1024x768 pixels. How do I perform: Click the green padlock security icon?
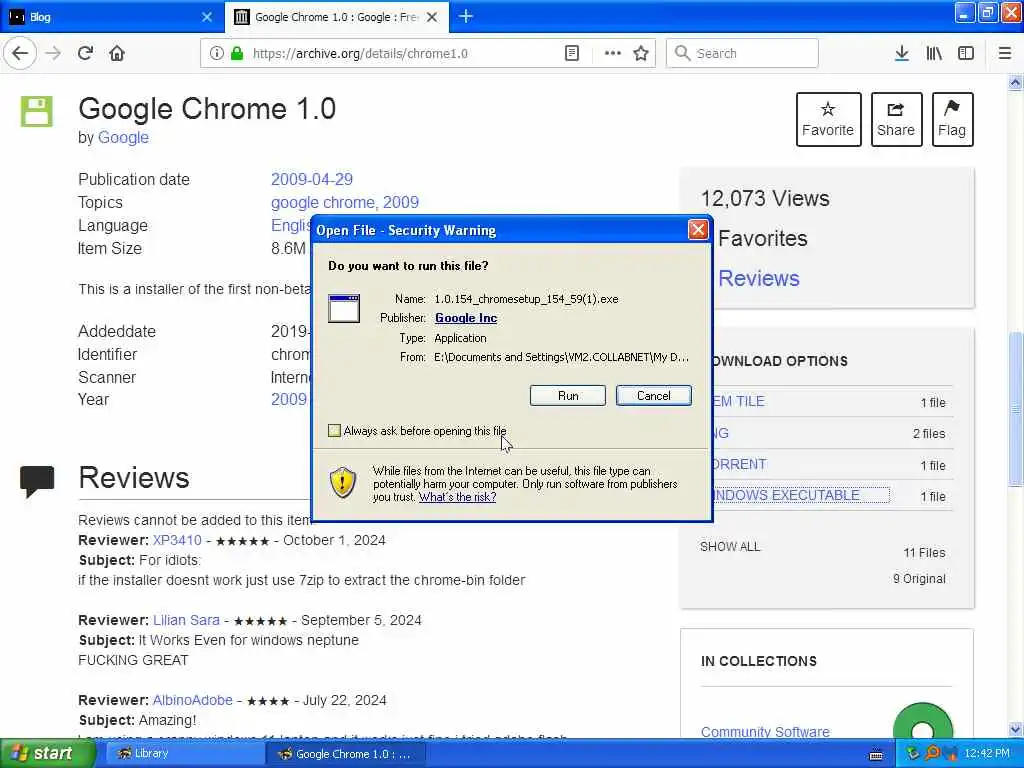[x=237, y=54]
